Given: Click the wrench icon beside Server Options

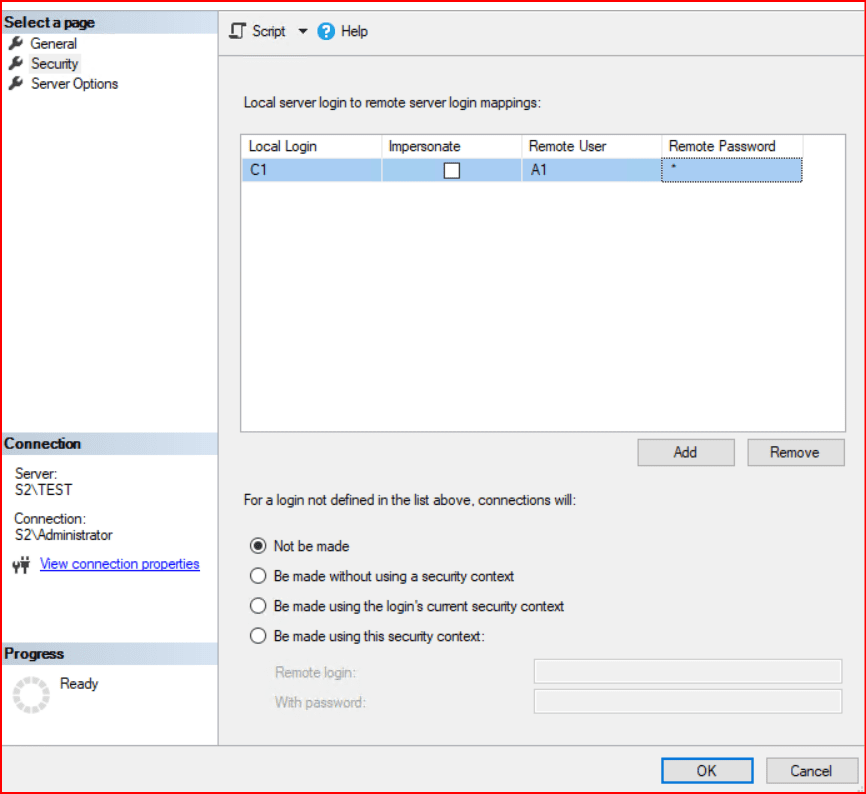Looking at the screenshot, I should click(x=16, y=84).
